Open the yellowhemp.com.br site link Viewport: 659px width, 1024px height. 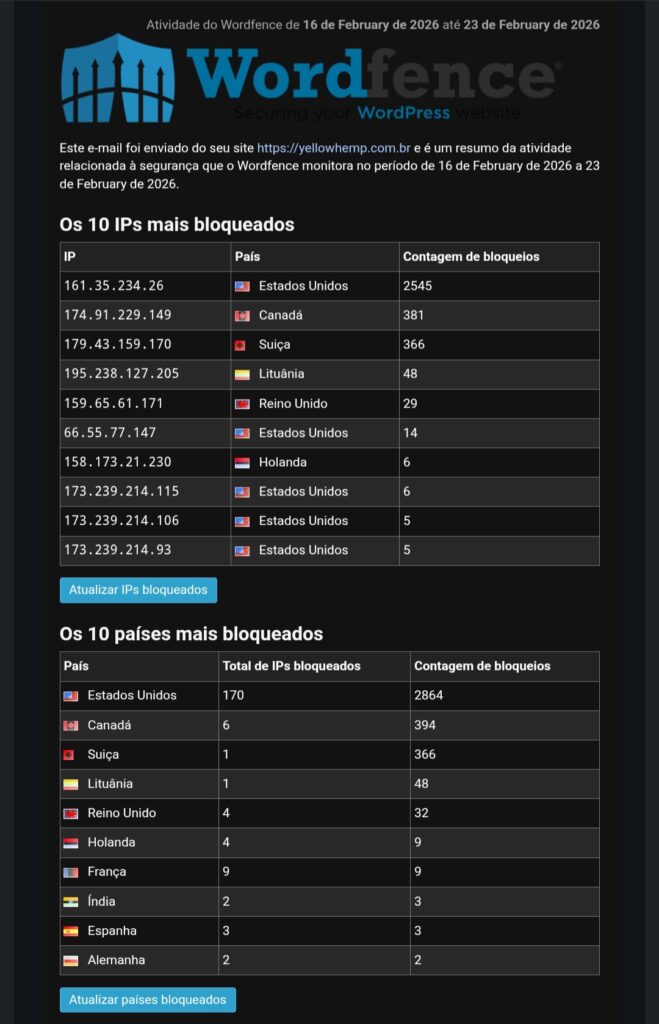coord(333,148)
